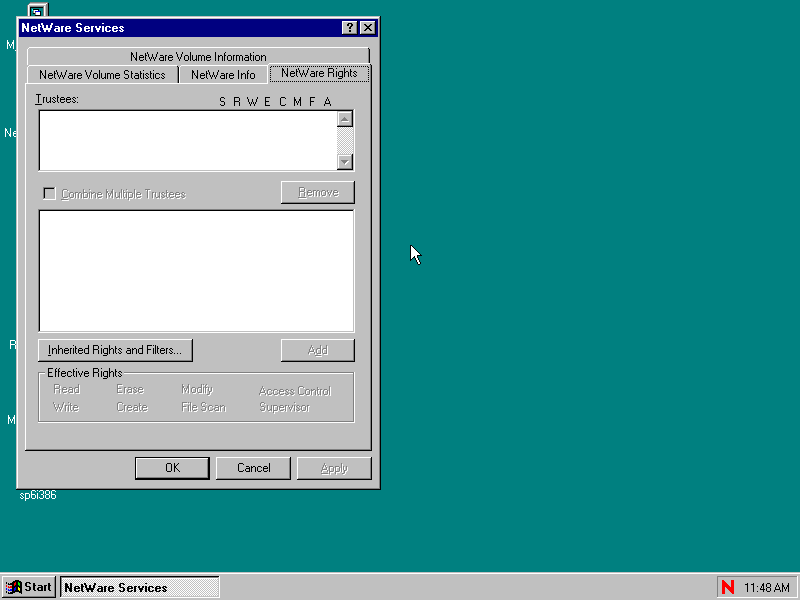Screen dimensions: 800x600
Task: Open Inherited Rights and Filters dialog
Action: tap(115, 350)
